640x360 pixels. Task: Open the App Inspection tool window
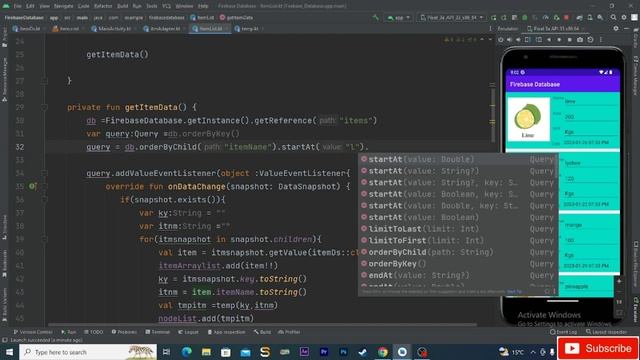(x=226, y=332)
